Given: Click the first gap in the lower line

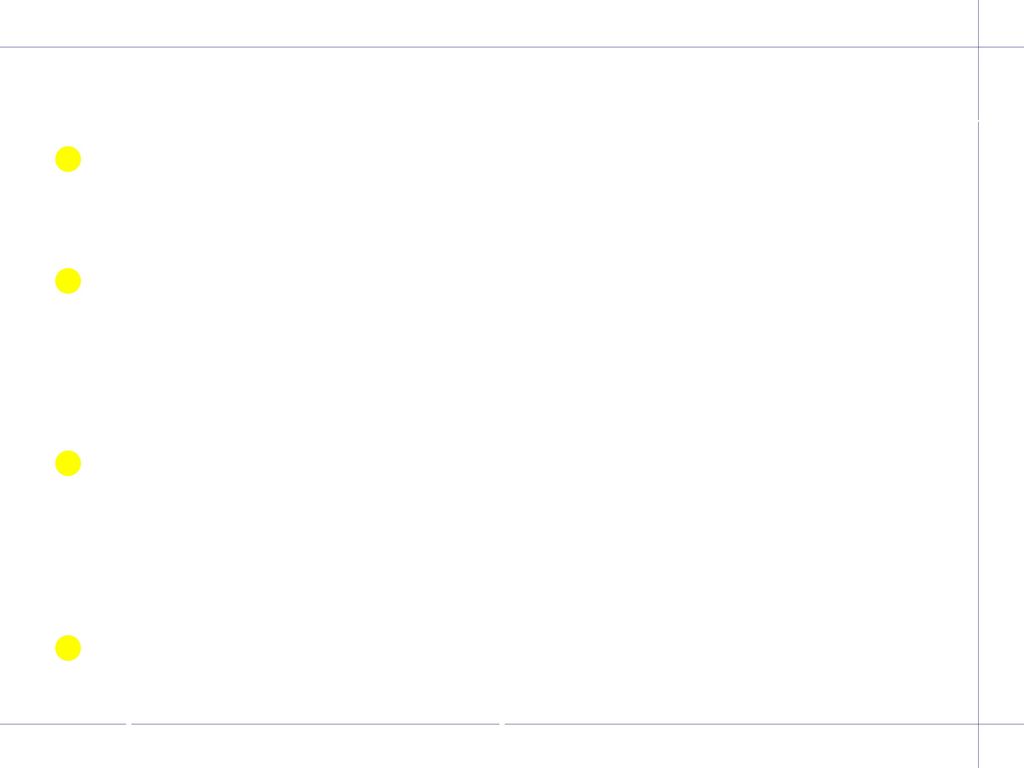Looking at the screenshot, I should tap(129, 724).
